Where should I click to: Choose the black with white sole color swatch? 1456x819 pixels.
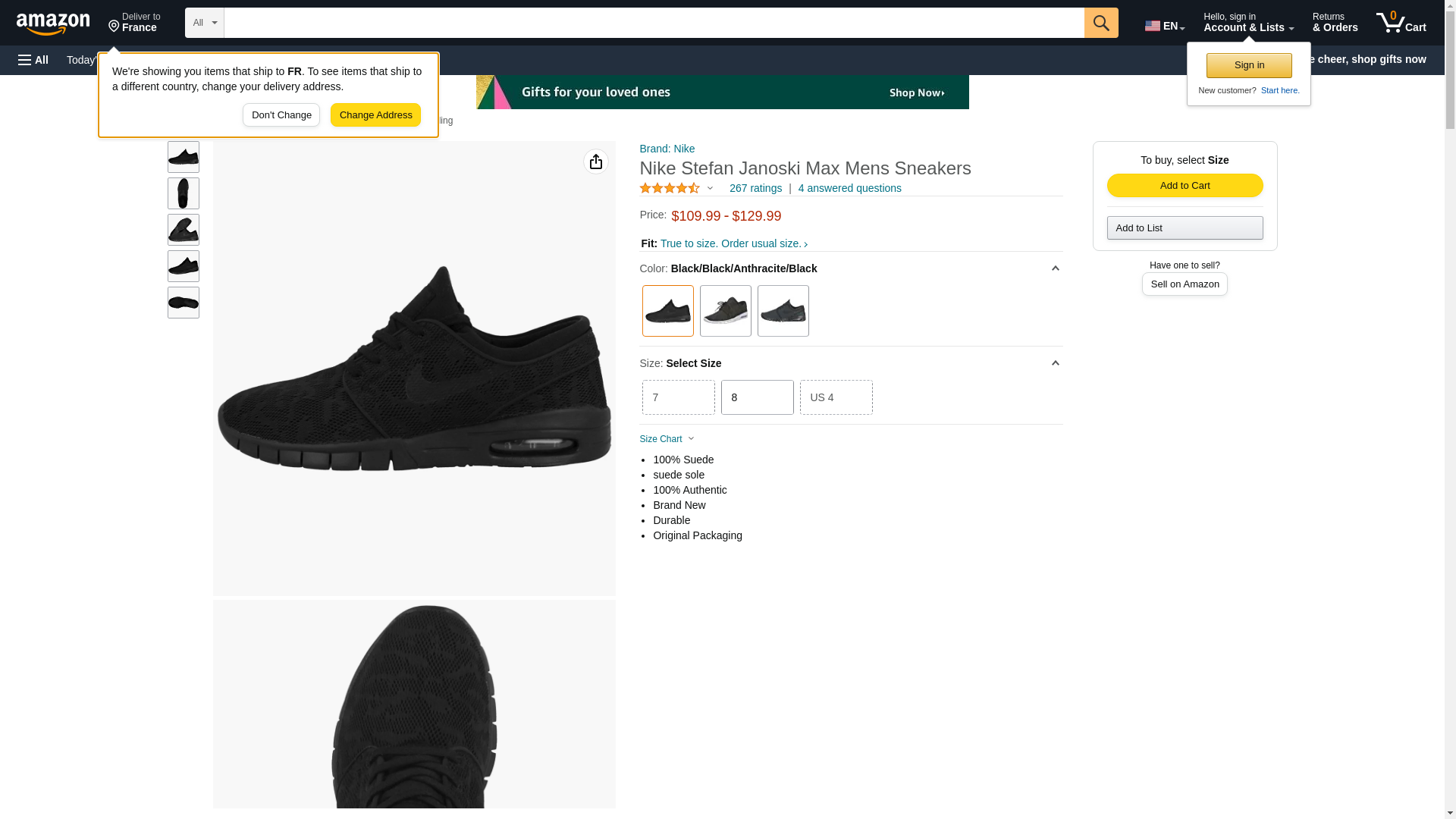pos(724,311)
